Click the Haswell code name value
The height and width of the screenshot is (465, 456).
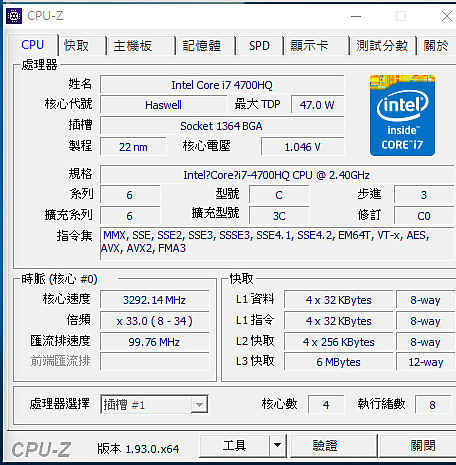163,105
